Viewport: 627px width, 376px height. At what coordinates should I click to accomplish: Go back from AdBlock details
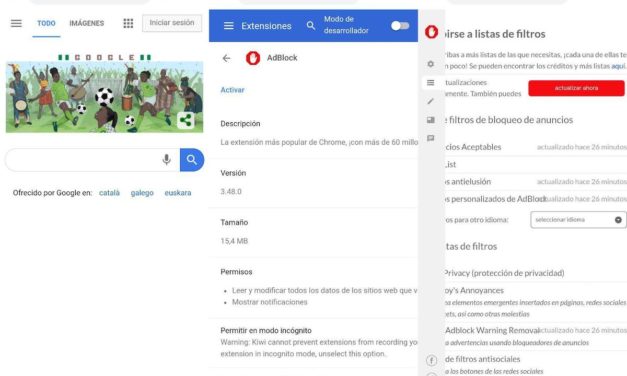(x=226, y=58)
